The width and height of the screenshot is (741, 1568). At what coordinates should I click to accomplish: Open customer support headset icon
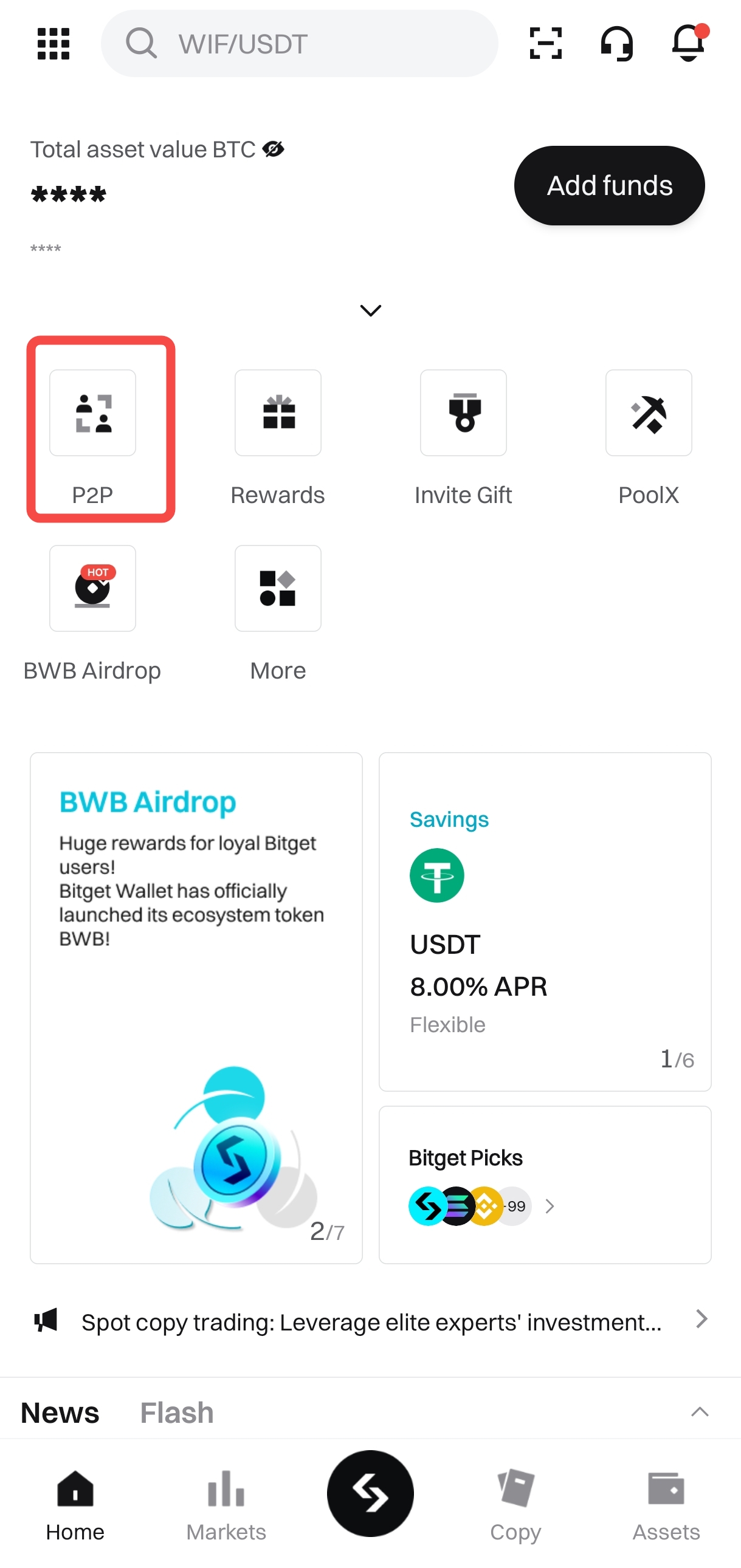(616, 43)
